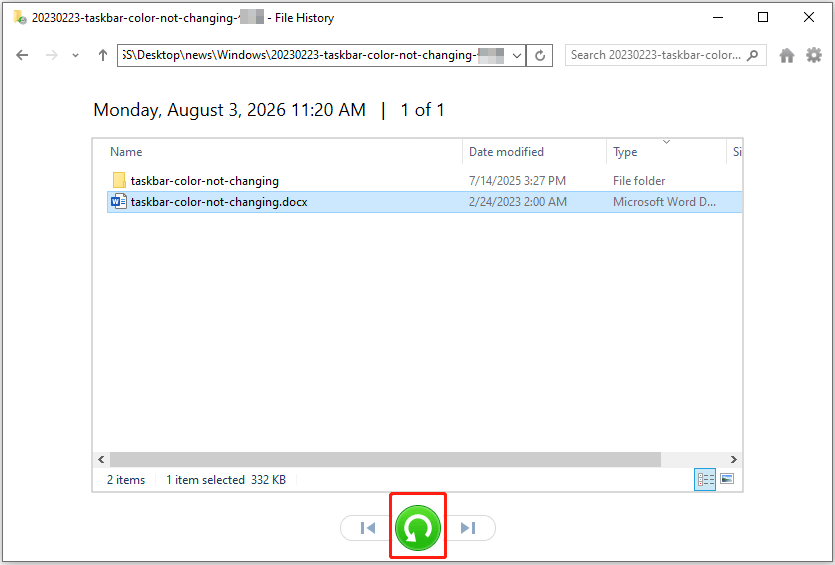Image resolution: width=835 pixels, height=565 pixels.
Task: Click 1 item selected 332 KB status
Action: (226, 480)
